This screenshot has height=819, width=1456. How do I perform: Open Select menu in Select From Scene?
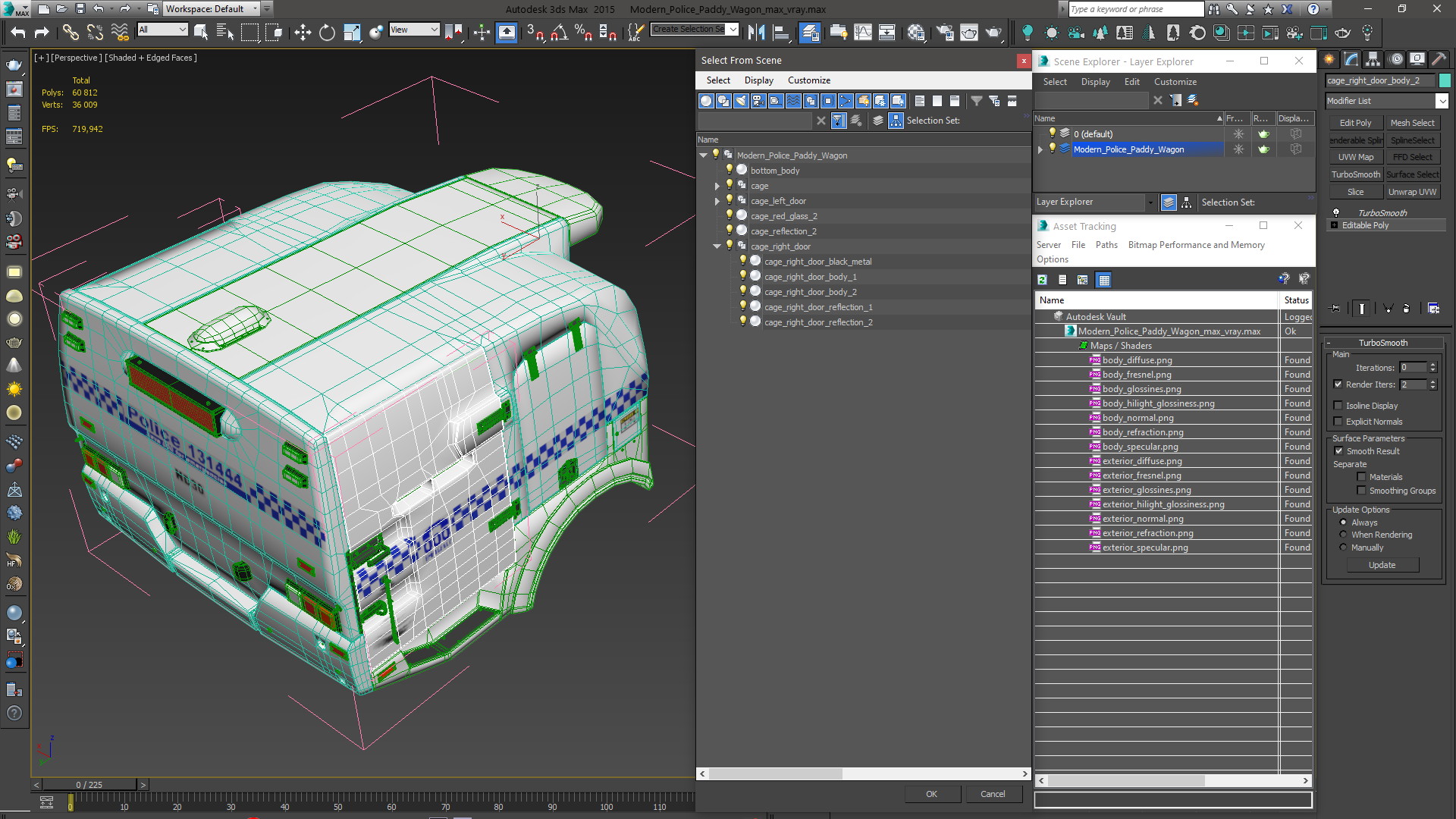tap(718, 80)
